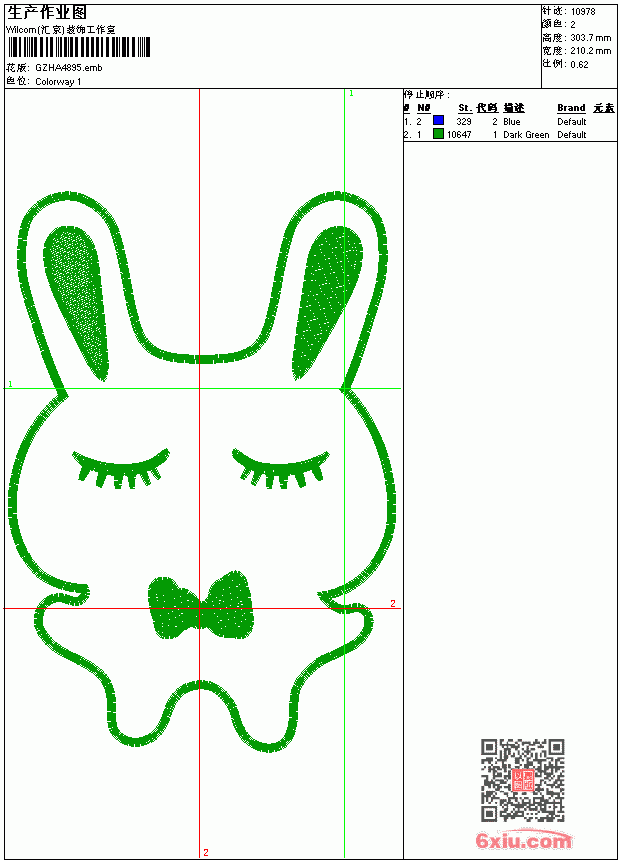The image size is (620, 860).
Task: Click the rabbit's bow tie shape
Action: [201, 605]
